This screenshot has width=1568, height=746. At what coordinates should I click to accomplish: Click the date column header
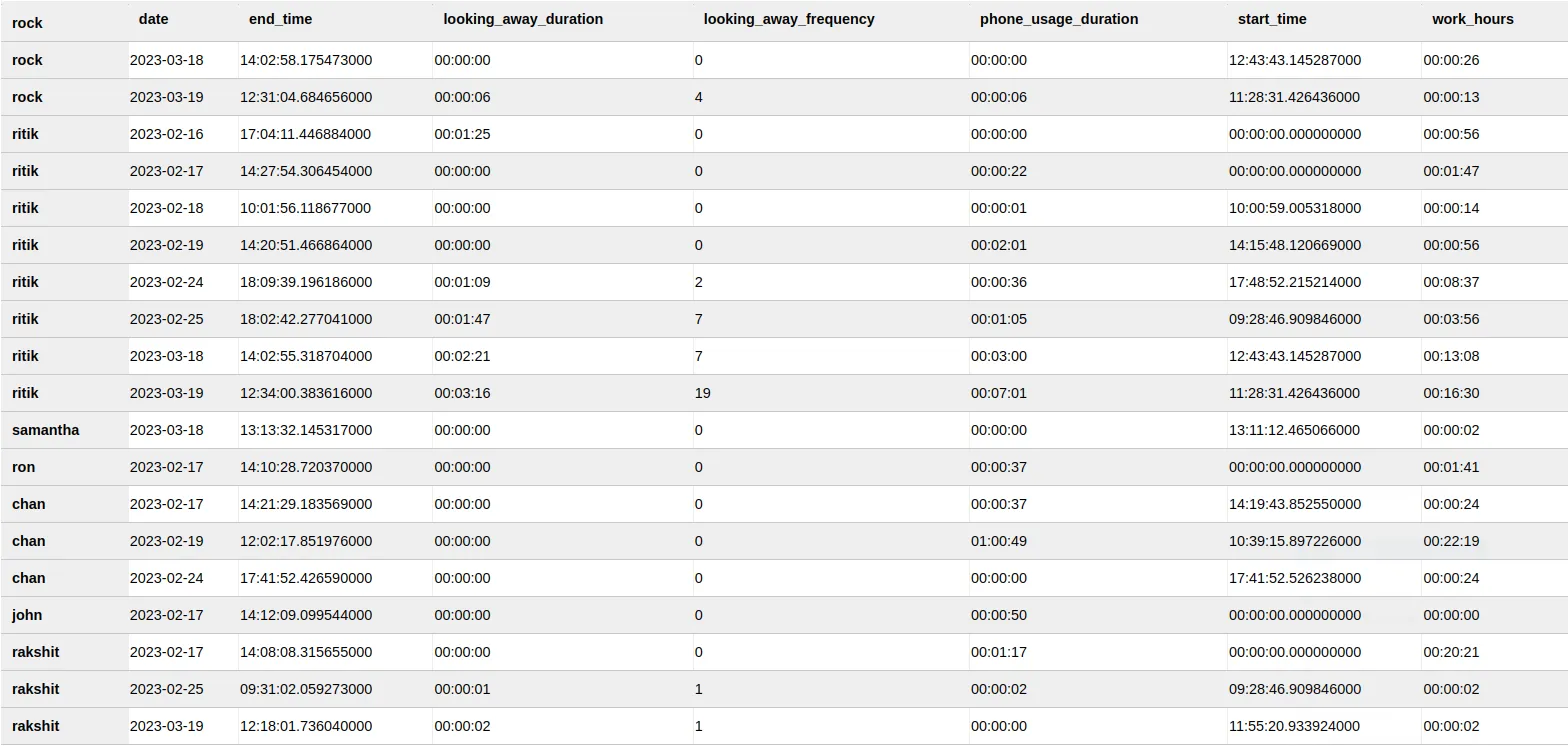coord(153,19)
